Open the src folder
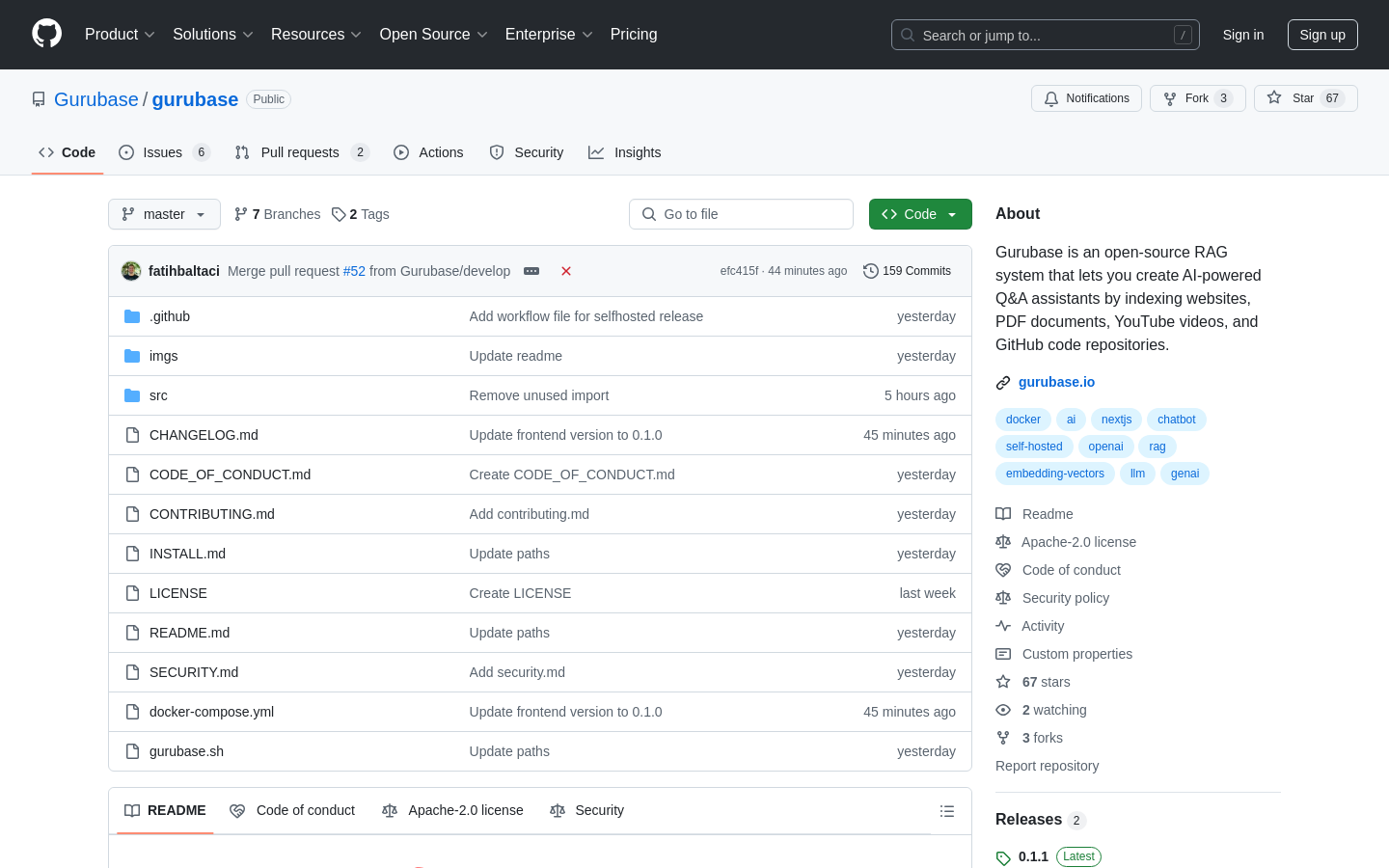Screen dimensions: 1389x868 158,395
